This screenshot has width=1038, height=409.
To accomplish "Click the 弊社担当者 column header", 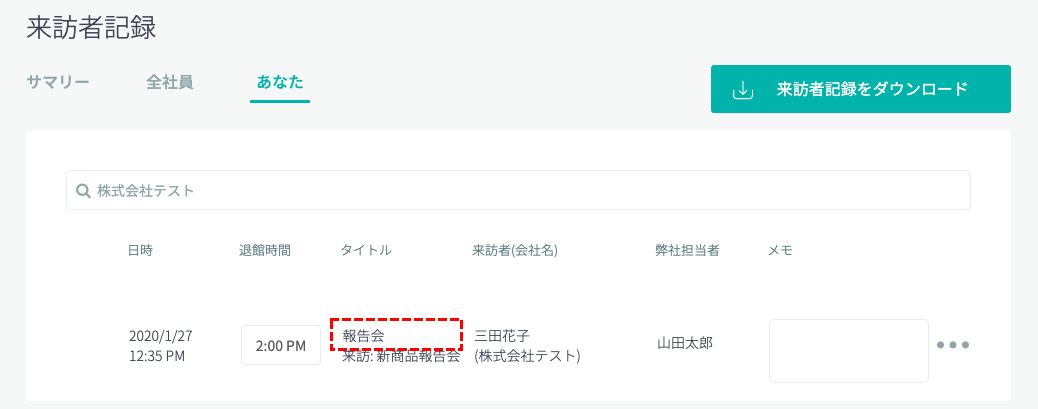I will coord(687,250).
